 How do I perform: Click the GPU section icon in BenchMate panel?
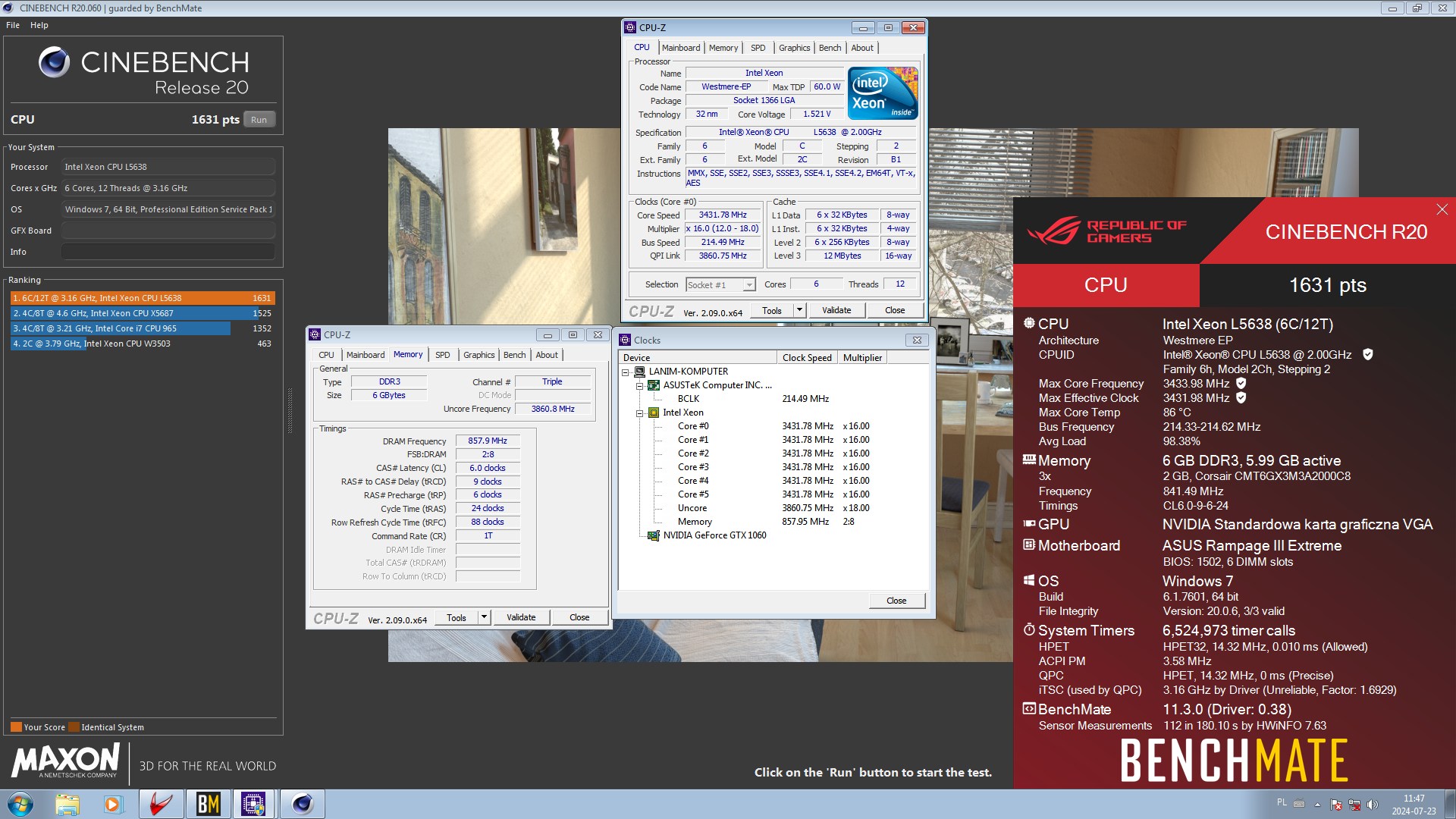[1029, 523]
